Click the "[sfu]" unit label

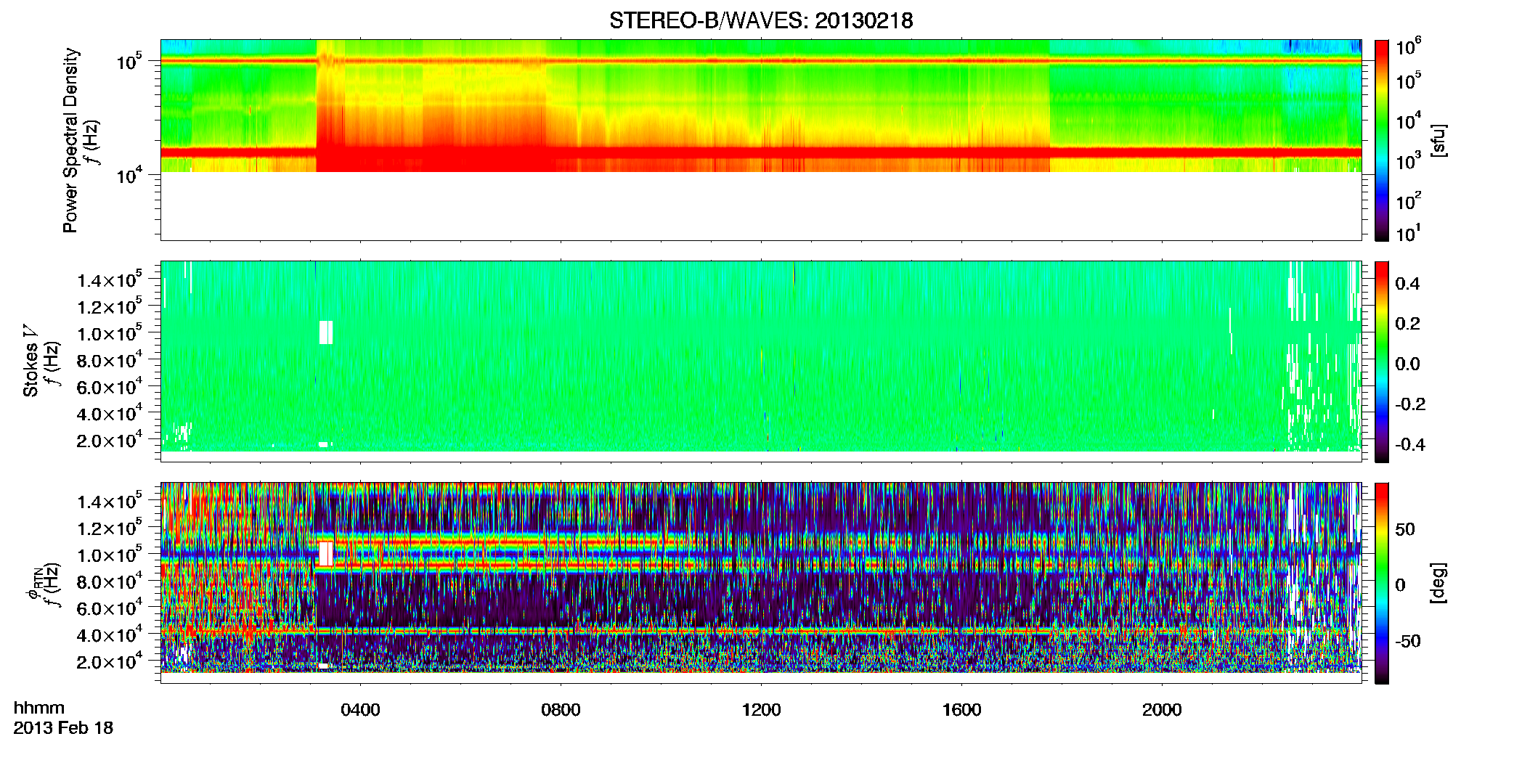point(1438,140)
